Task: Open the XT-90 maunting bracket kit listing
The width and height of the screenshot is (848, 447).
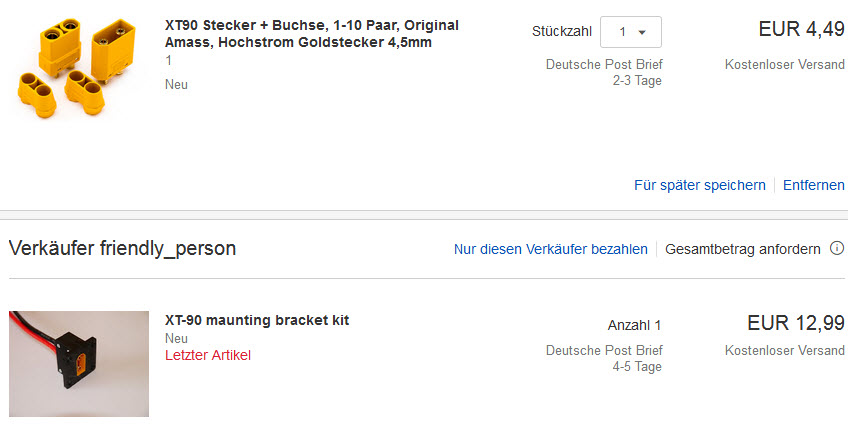Action: (x=257, y=320)
